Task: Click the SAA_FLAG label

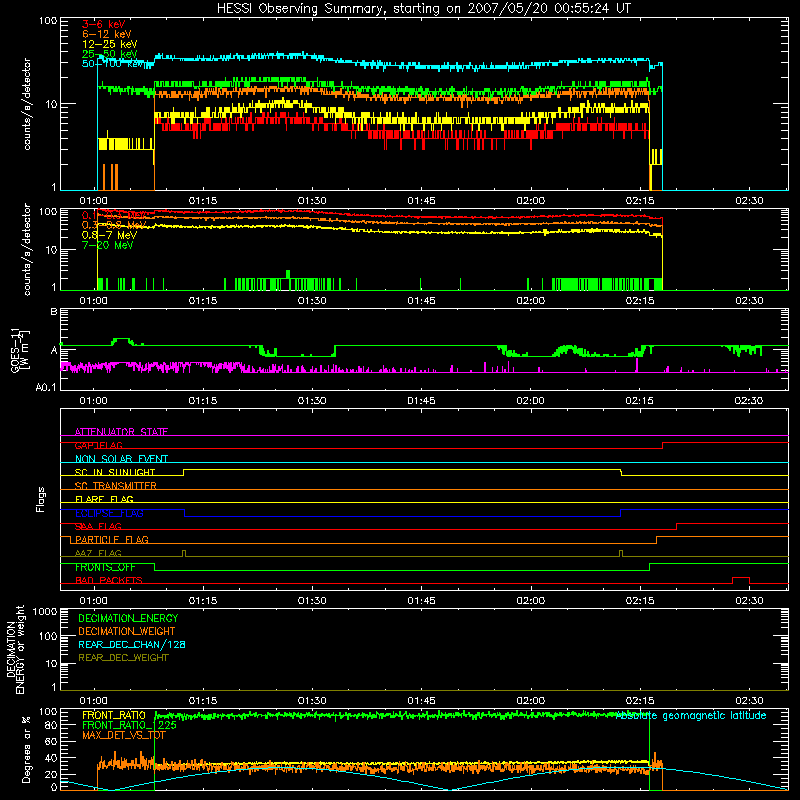Action: coord(98,526)
